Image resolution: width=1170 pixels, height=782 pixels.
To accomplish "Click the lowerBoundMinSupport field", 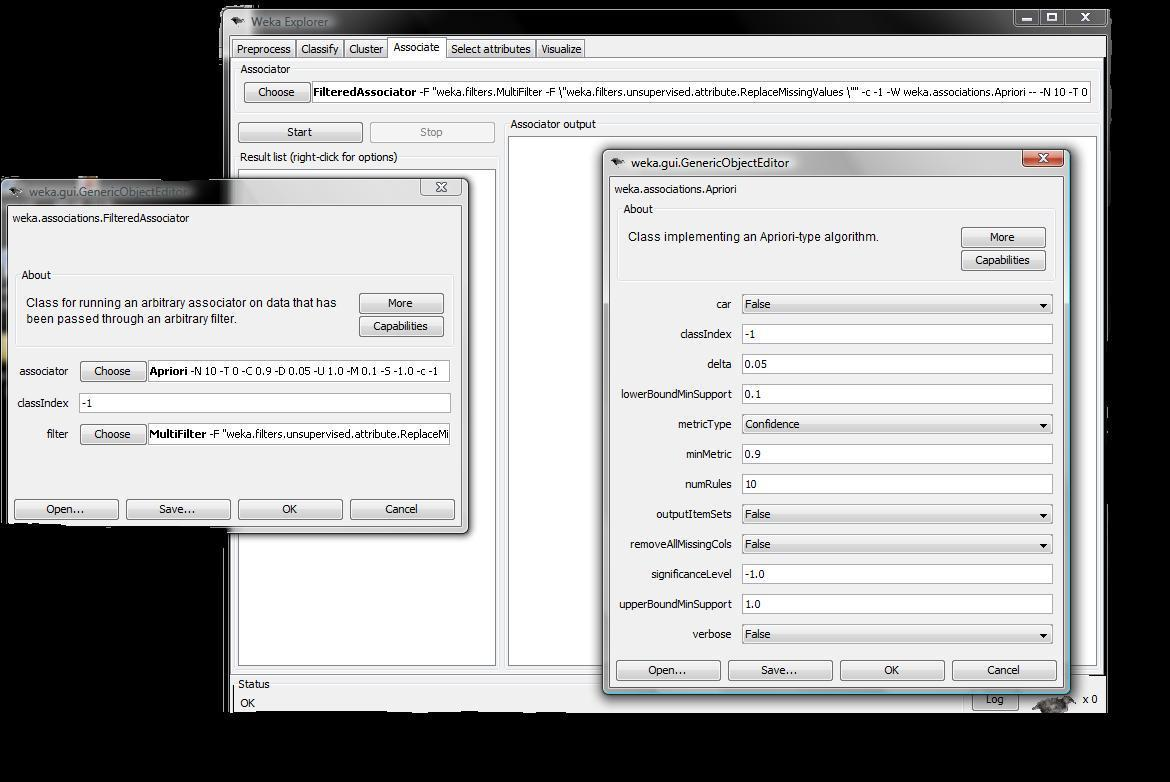I will tap(897, 394).
